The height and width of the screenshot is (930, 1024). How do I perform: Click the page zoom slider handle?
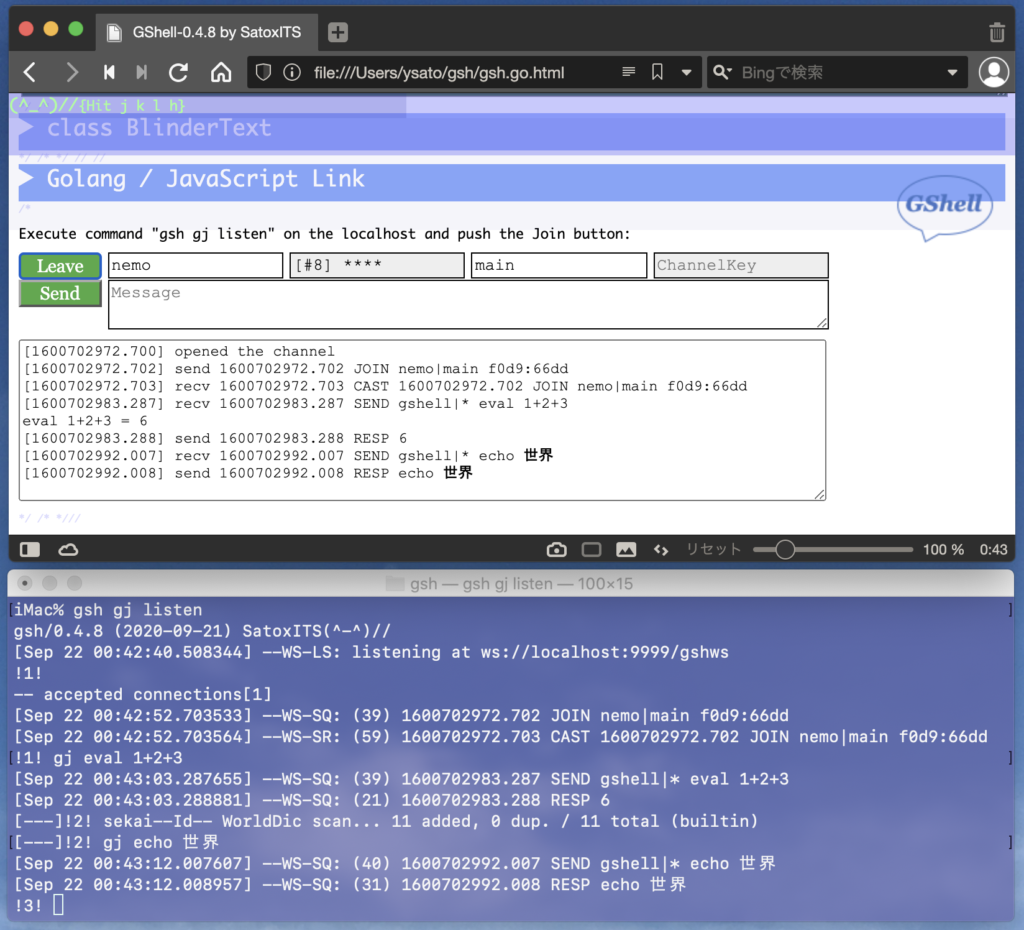785,549
